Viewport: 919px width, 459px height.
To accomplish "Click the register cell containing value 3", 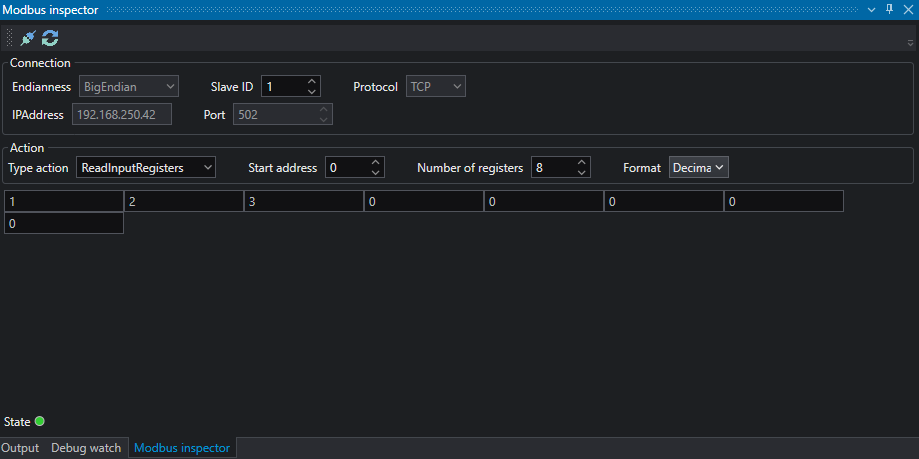I will [303, 202].
